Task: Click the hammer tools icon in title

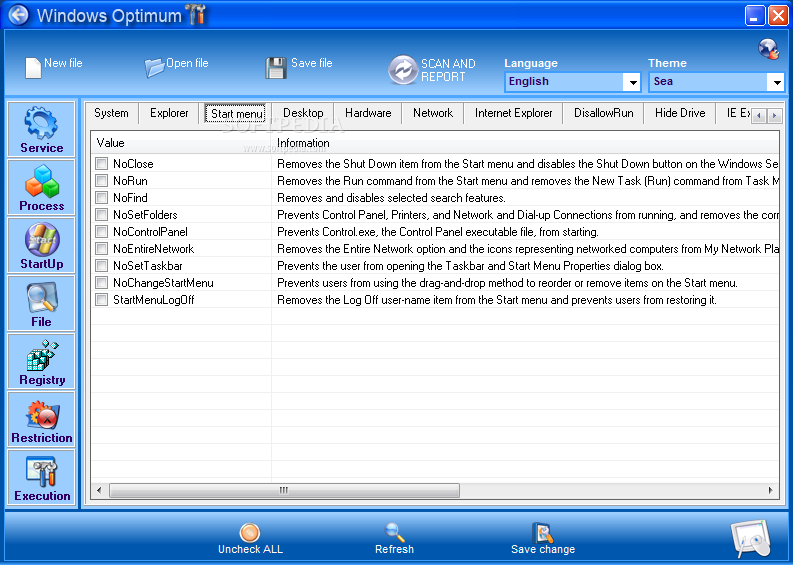Action: click(196, 15)
